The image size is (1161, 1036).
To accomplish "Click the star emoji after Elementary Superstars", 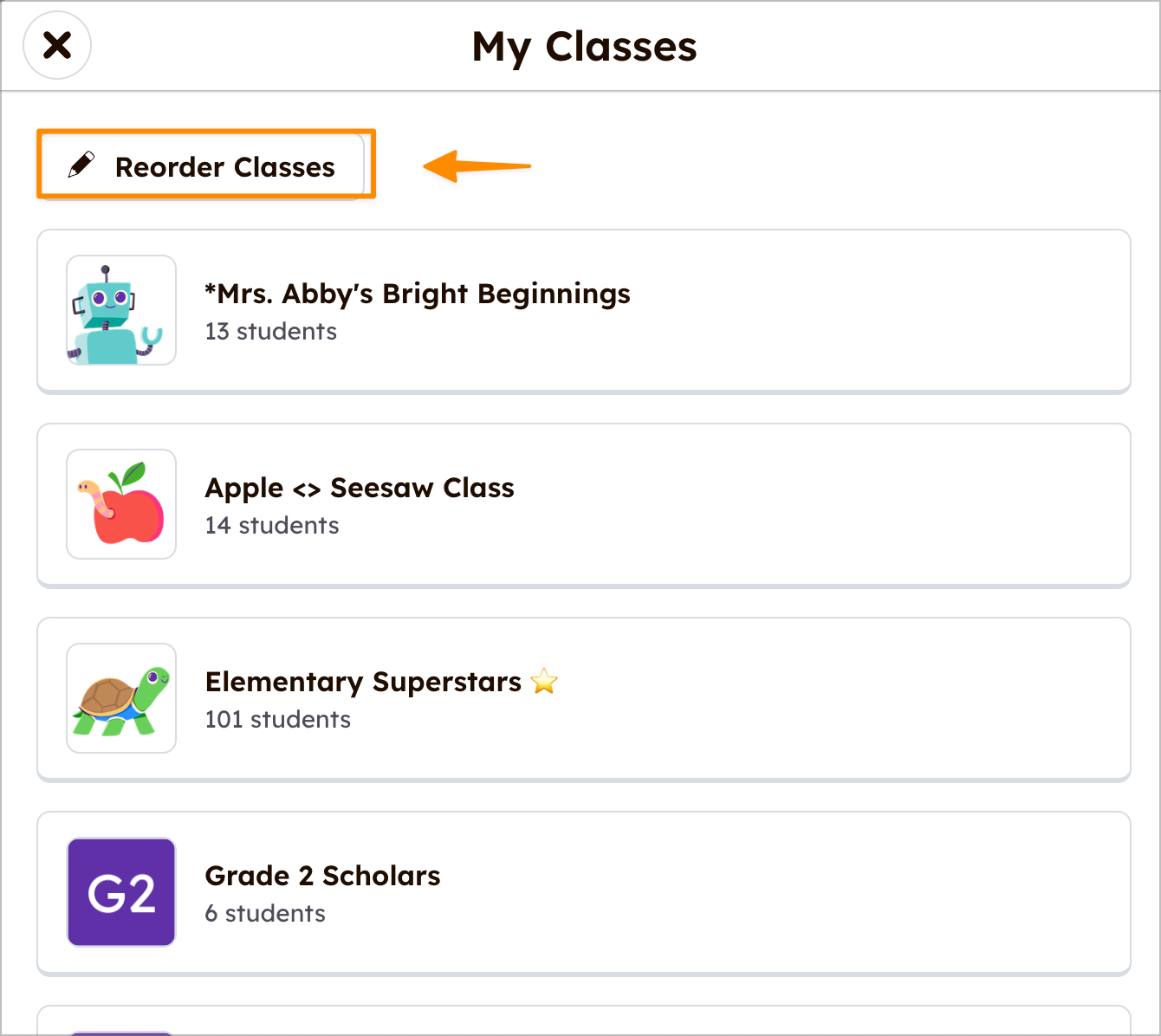I will point(544,682).
